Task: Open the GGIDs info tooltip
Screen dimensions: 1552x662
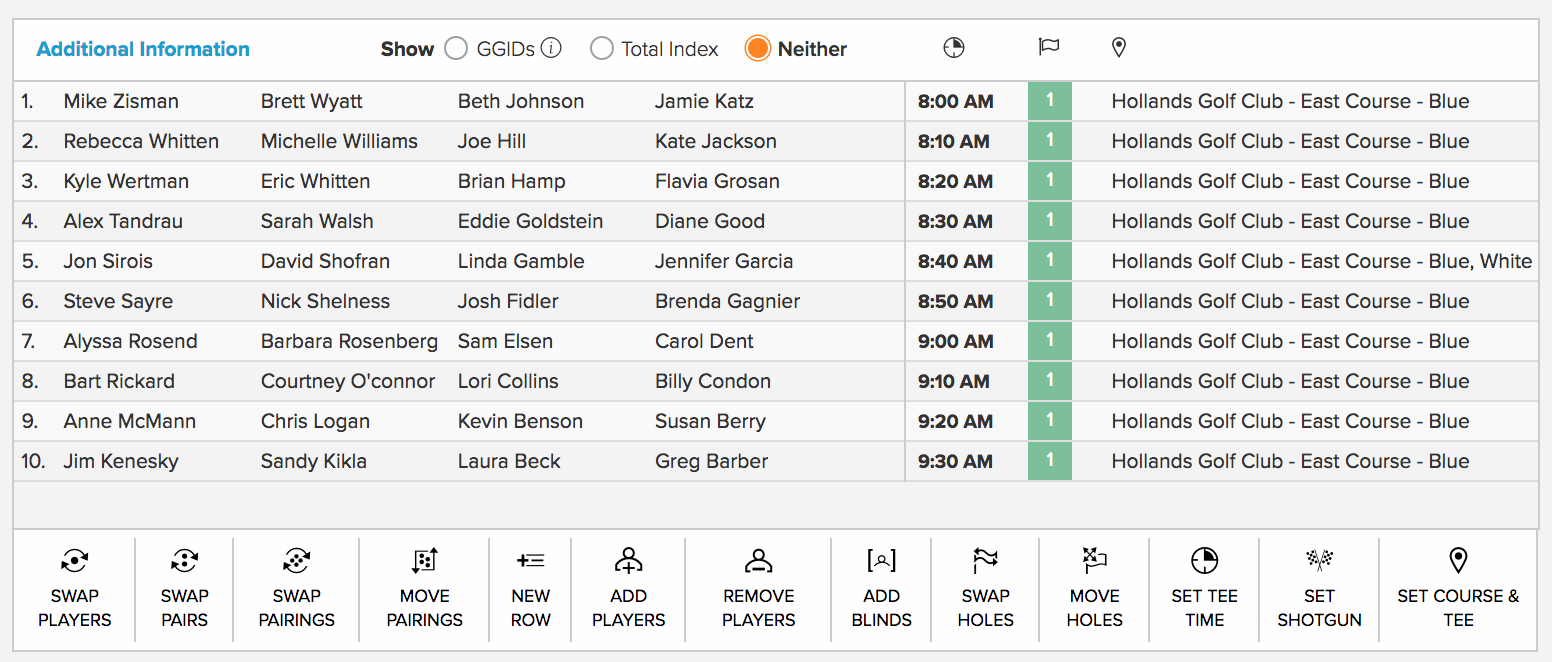Action: coord(550,47)
